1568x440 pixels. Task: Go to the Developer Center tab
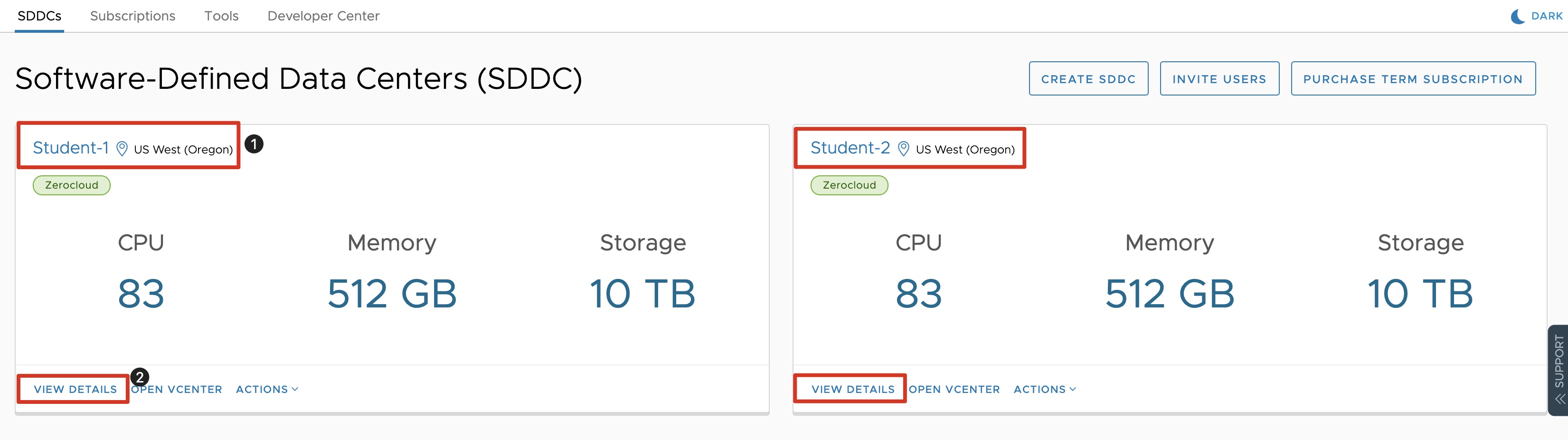tap(323, 16)
